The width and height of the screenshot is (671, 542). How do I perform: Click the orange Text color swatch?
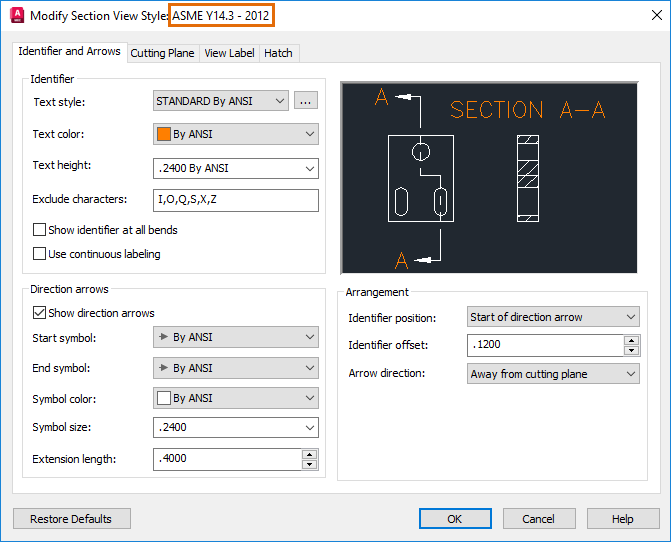(x=164, y=134)
